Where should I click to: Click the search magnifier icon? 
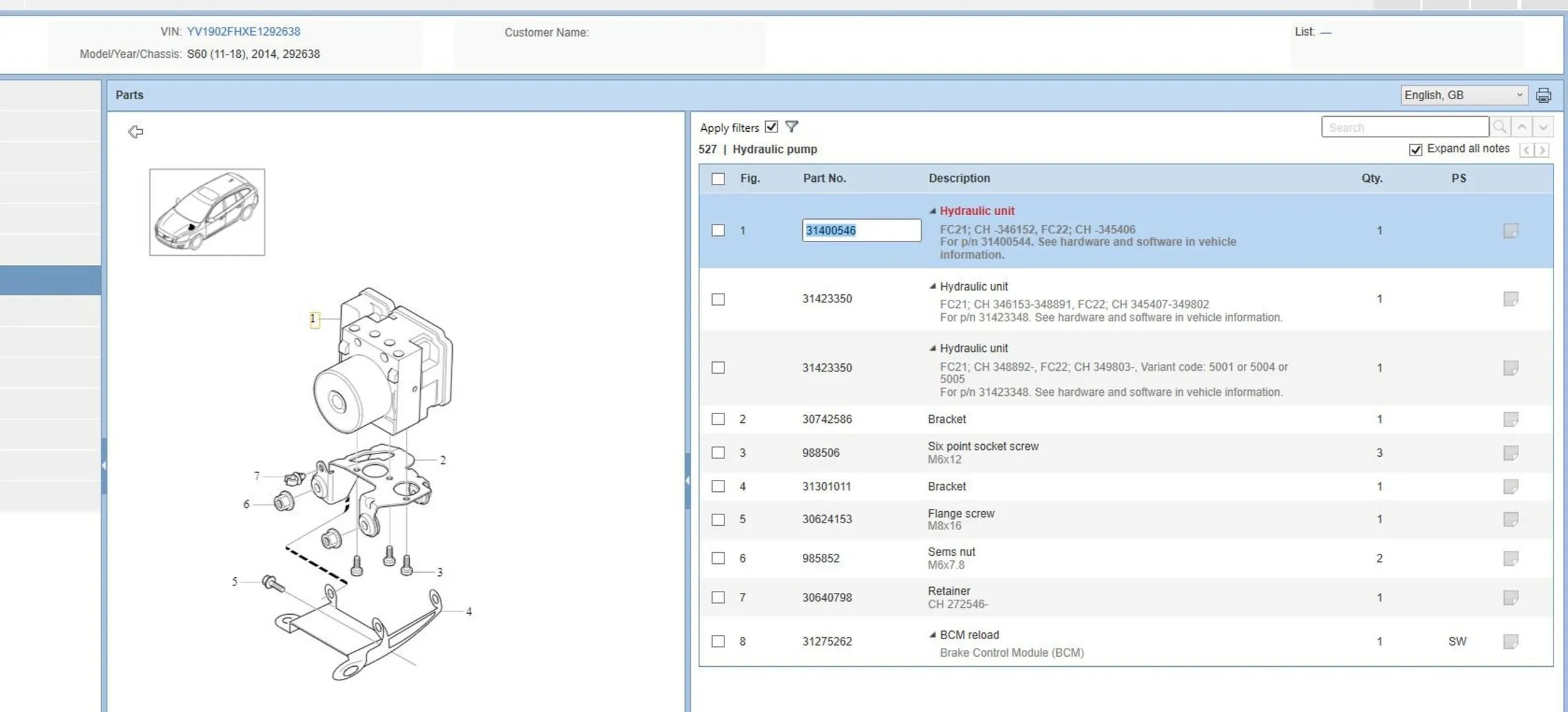tap(1500, 127)
